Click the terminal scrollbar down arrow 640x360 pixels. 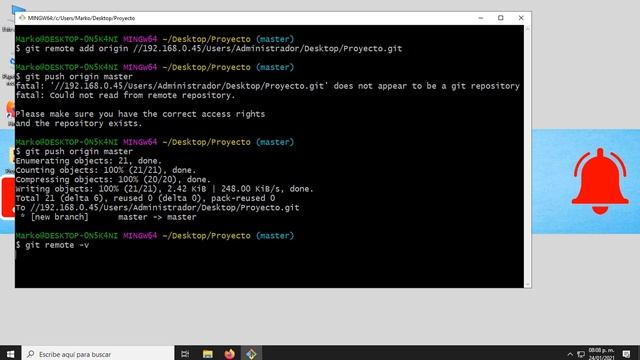(x=527, y=284)
